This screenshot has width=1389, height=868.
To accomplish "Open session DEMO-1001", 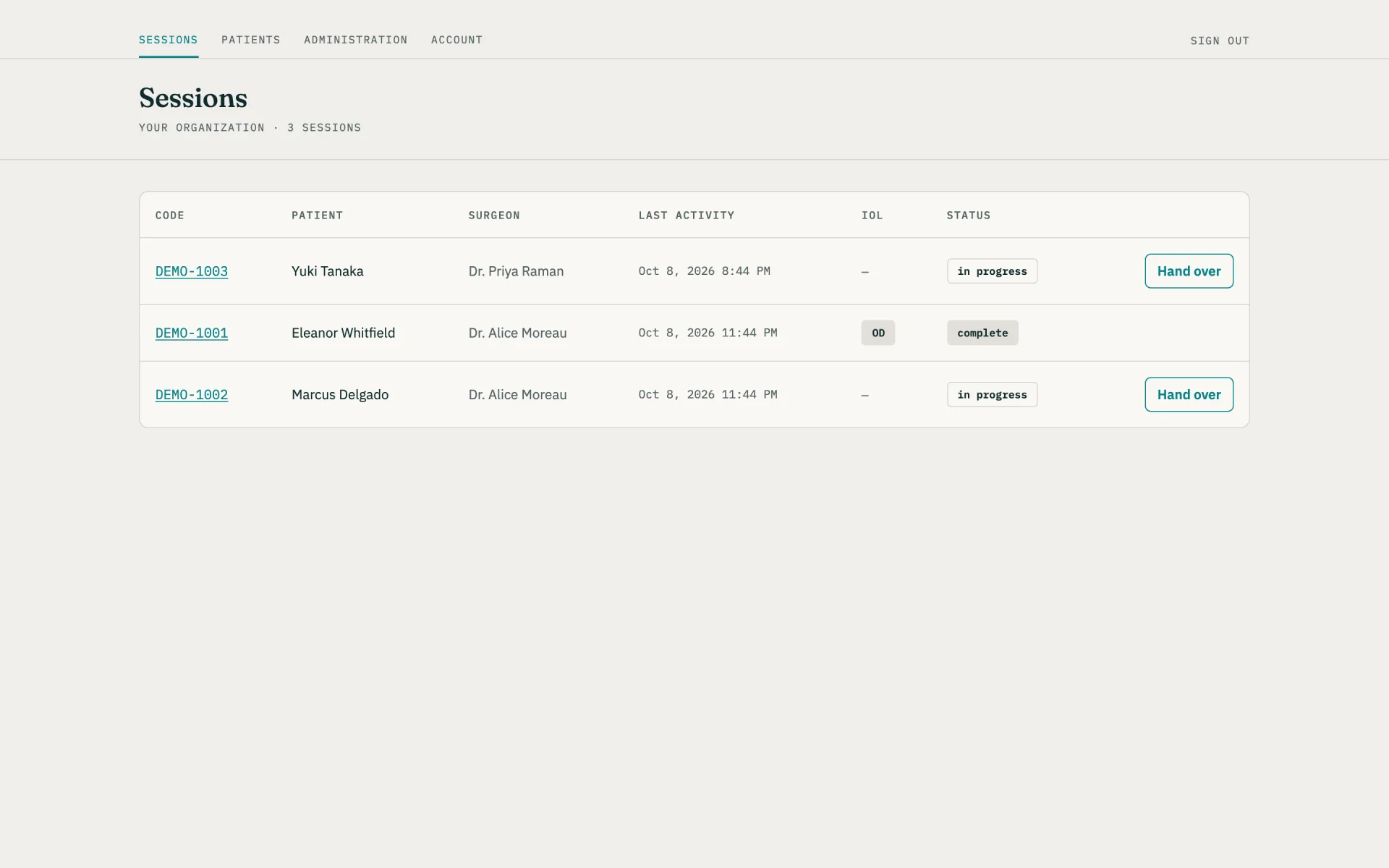I will [192, 333].
